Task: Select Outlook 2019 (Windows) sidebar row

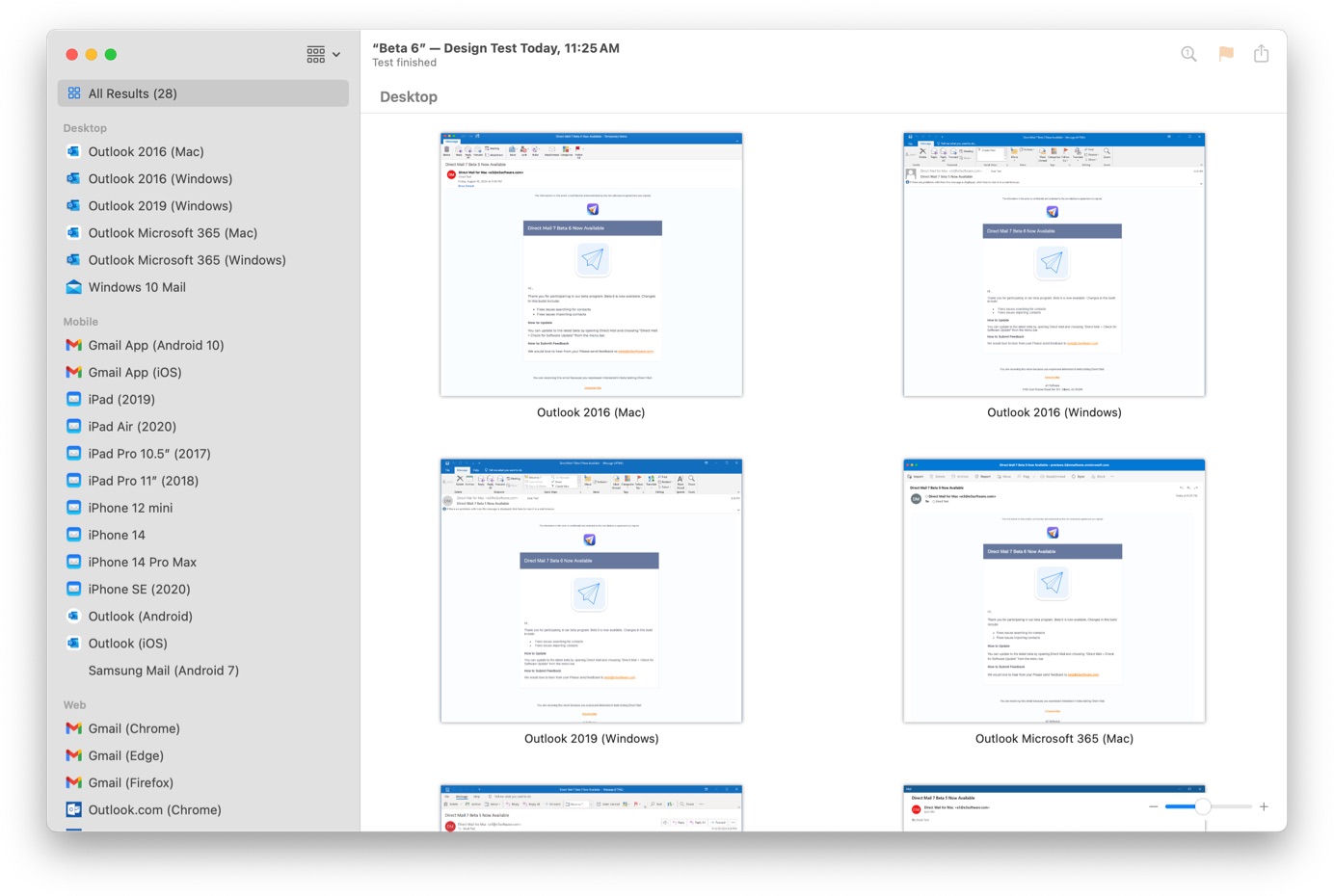Action: (203, 205)
